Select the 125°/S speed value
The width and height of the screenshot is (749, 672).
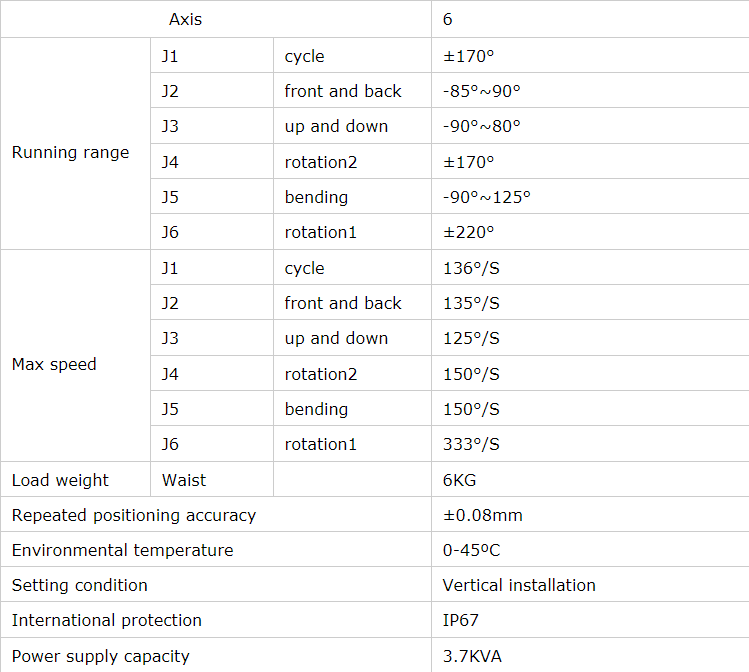point(471,338)
